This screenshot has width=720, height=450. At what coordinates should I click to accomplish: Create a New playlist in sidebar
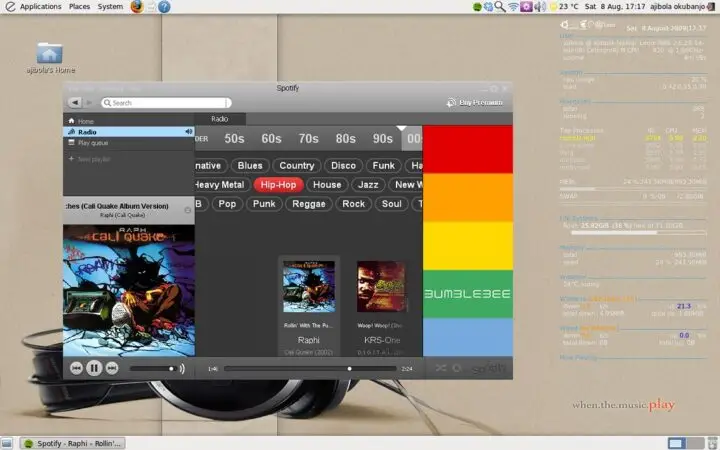pos(90,159)
